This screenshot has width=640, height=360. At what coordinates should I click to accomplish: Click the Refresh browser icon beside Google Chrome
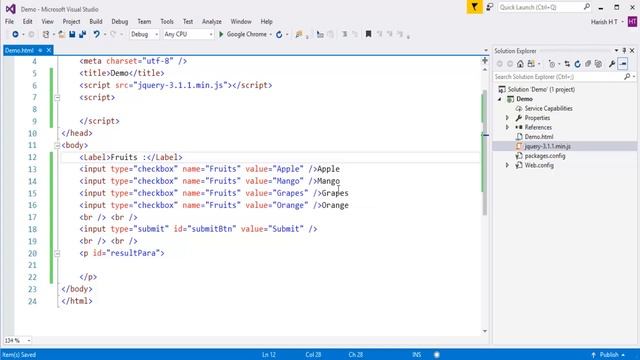point(279,35)
